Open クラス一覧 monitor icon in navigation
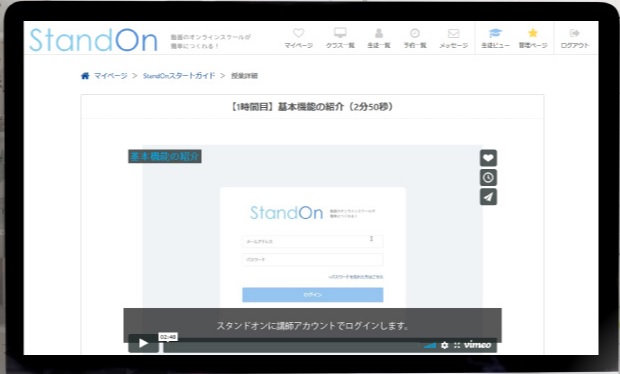620x374 pixels. point(340,38)
